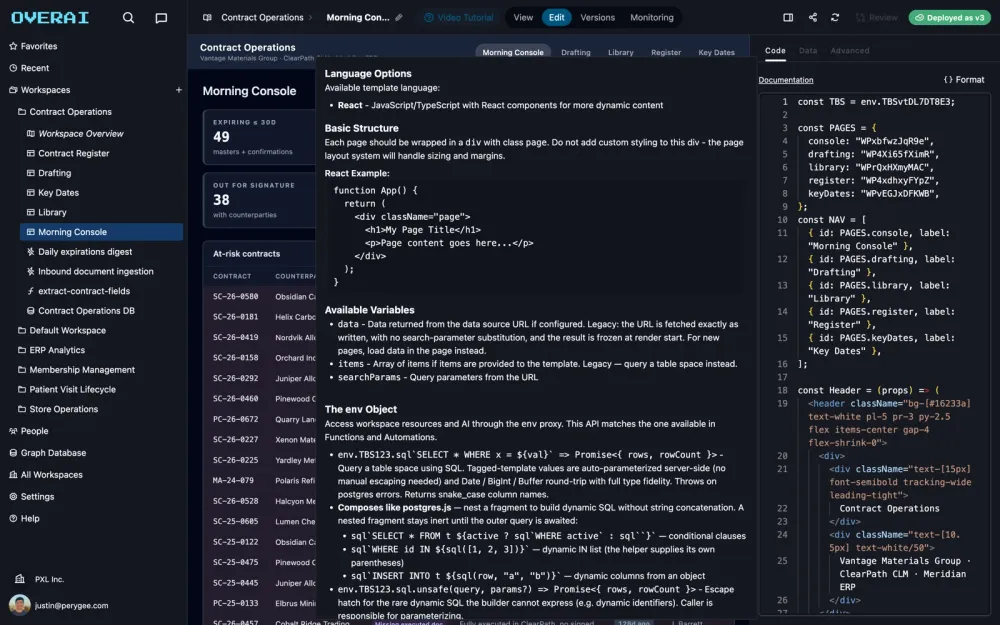Click contract row PC-26-0672

(260, 419)
